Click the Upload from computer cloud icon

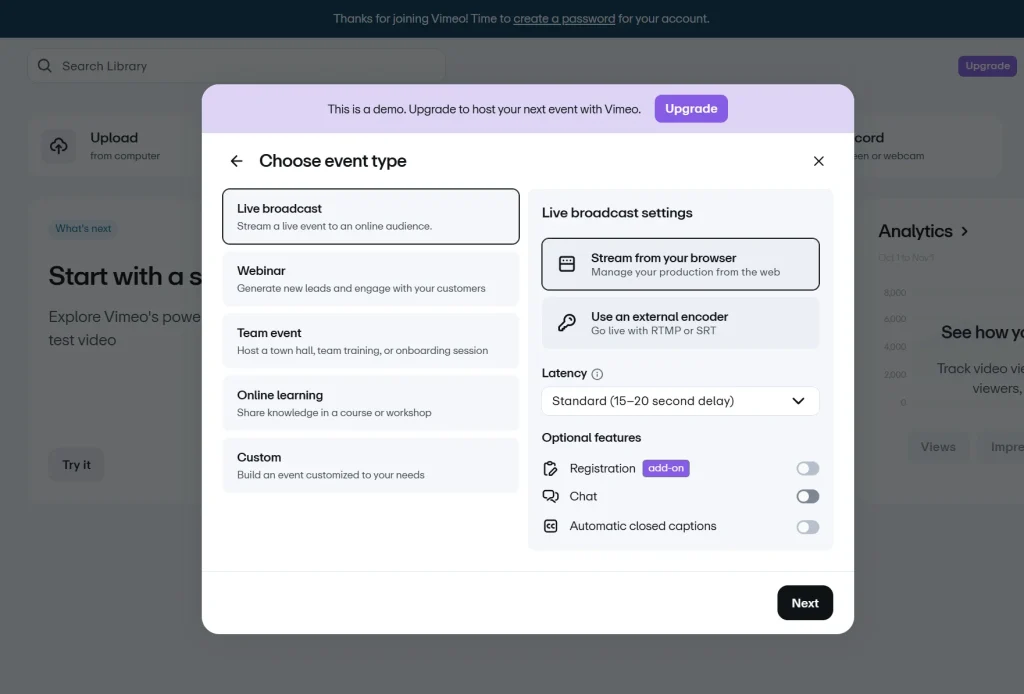click(59, 145)
